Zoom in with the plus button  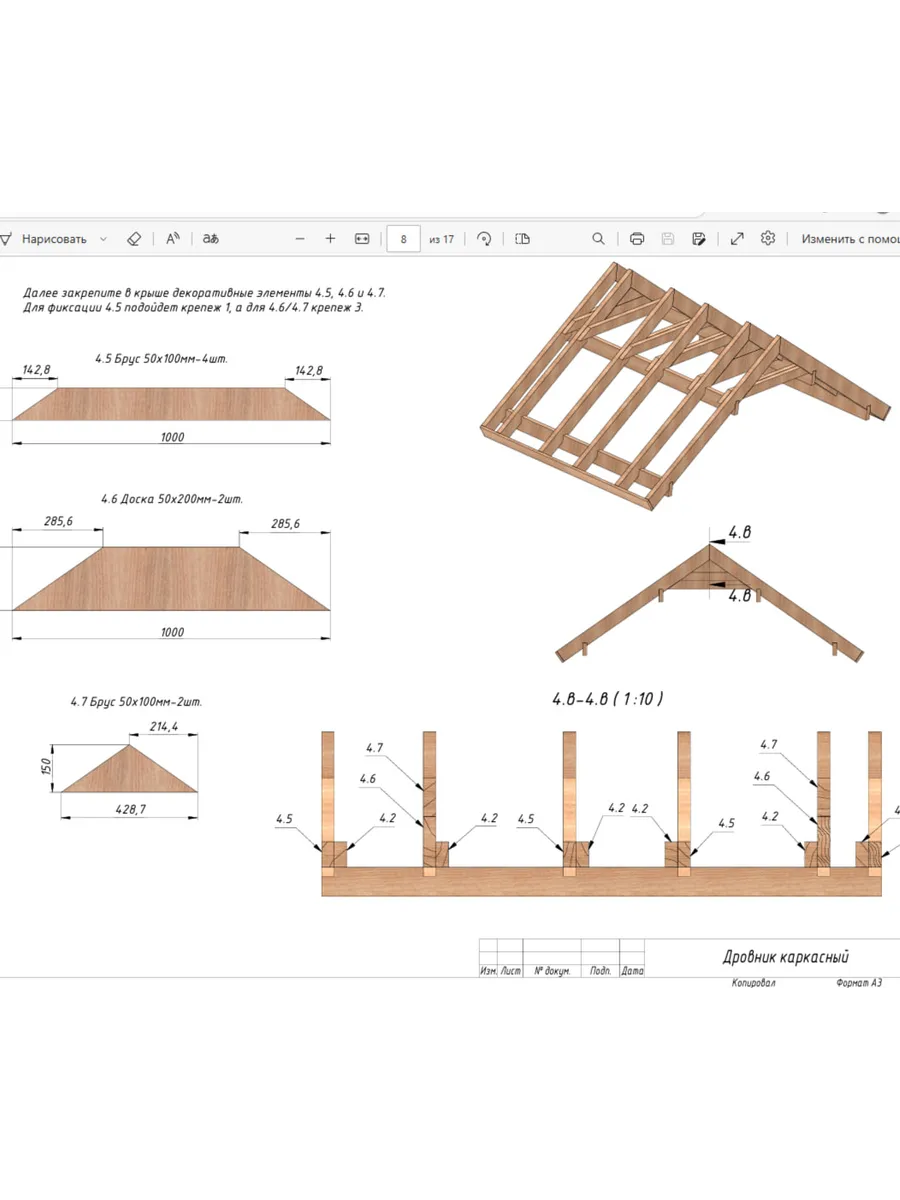click(330, 239)
